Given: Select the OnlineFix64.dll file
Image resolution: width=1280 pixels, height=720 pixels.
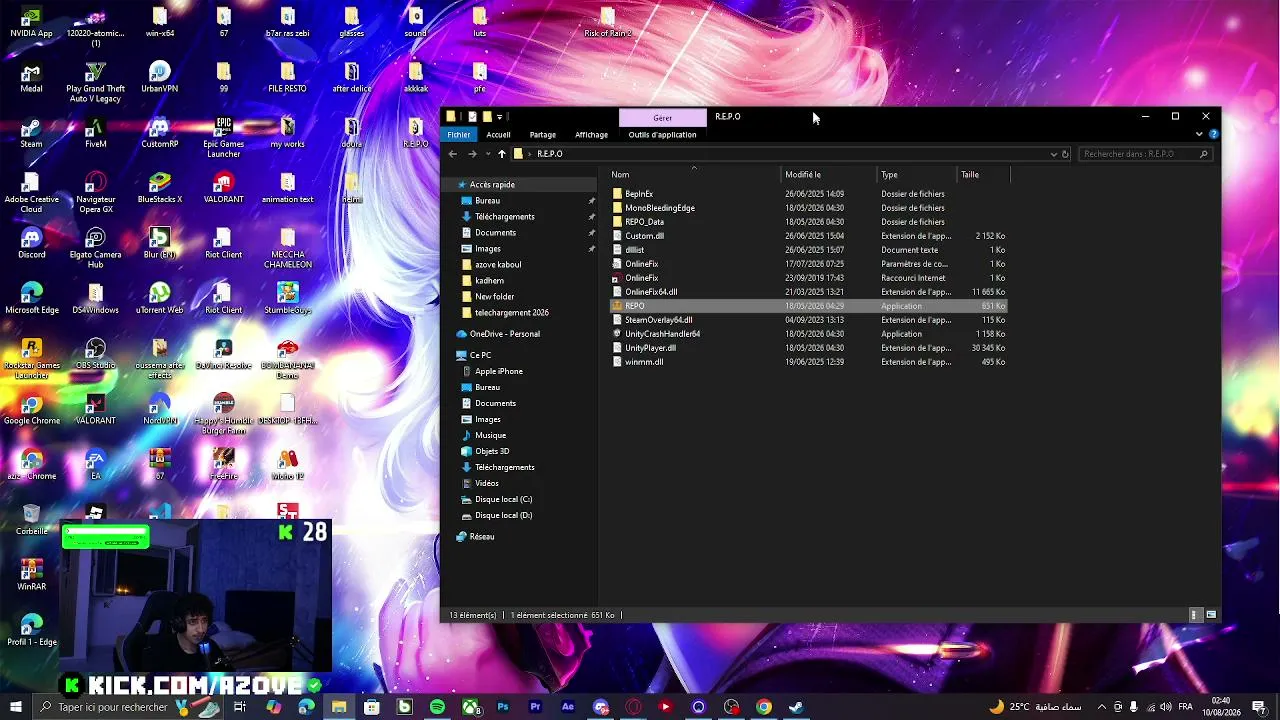Looking at the screenshot, I should [x=651, y=292].
